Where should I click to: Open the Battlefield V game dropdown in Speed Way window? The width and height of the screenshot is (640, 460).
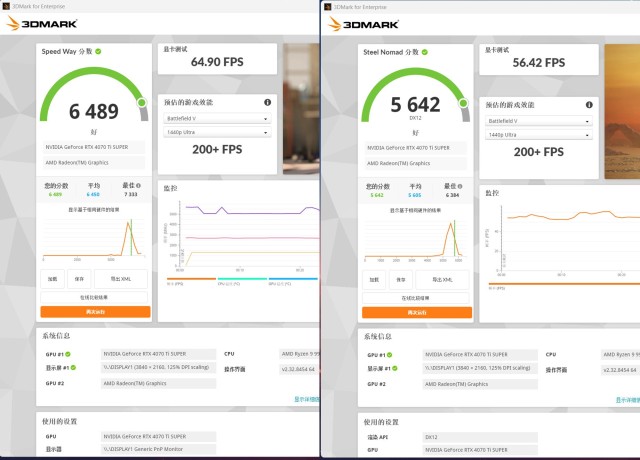coord(217,118)
